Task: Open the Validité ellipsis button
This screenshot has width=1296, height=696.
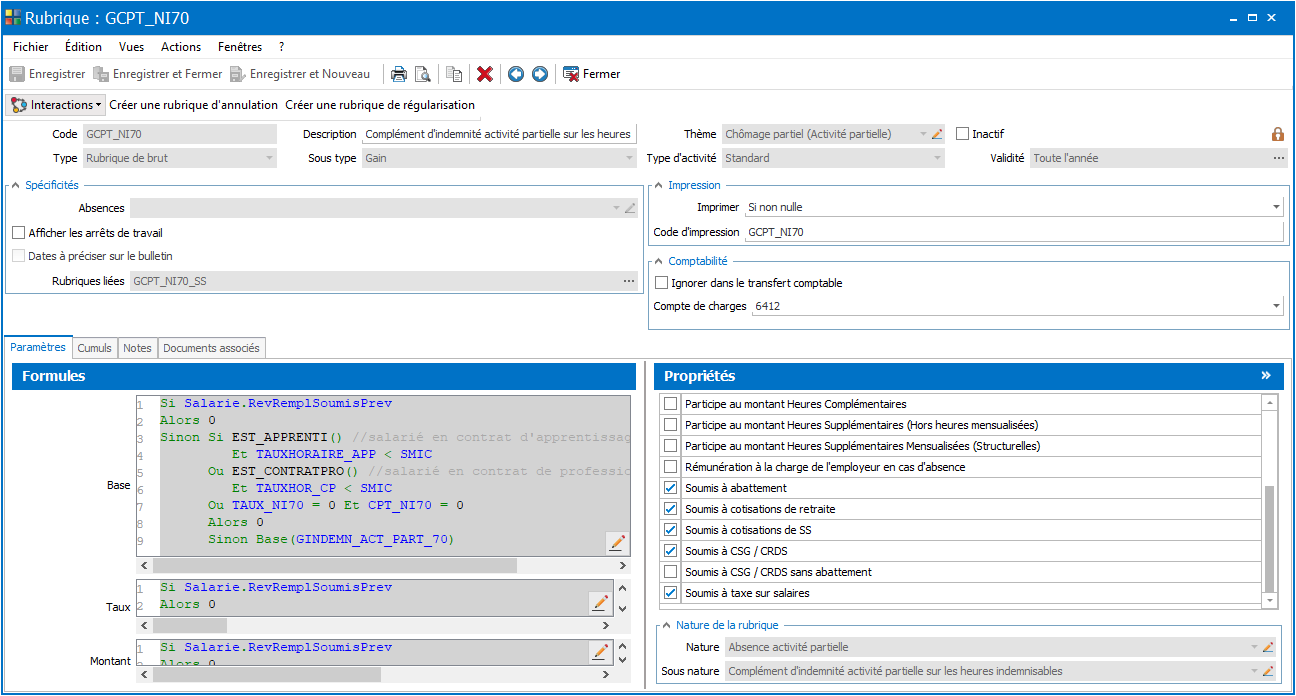Action: [x=1278, y=158]
